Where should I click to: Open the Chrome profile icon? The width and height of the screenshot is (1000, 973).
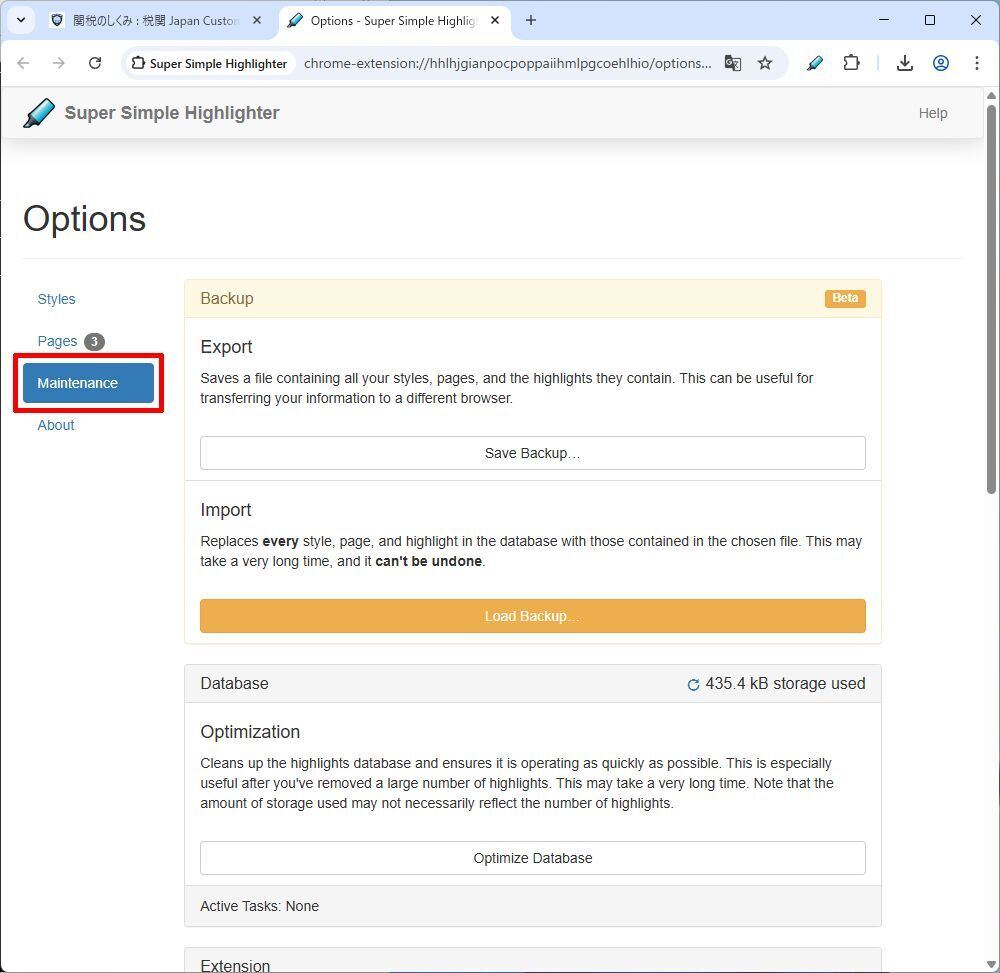[941, 63]
